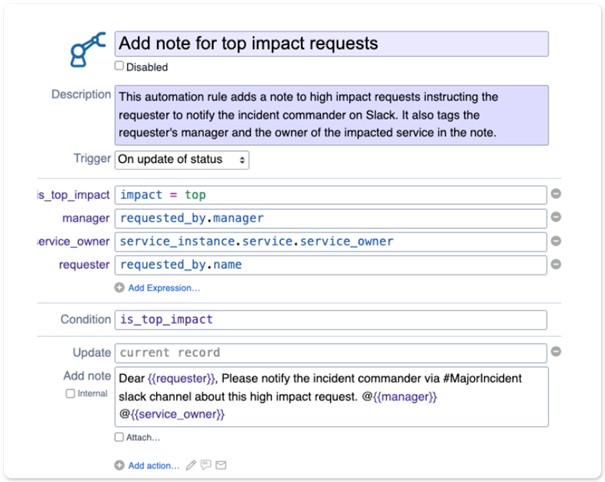This screenshot has width=605, height=482.
Task: Enable the Disabled checkbox
Action: (119, 66)
